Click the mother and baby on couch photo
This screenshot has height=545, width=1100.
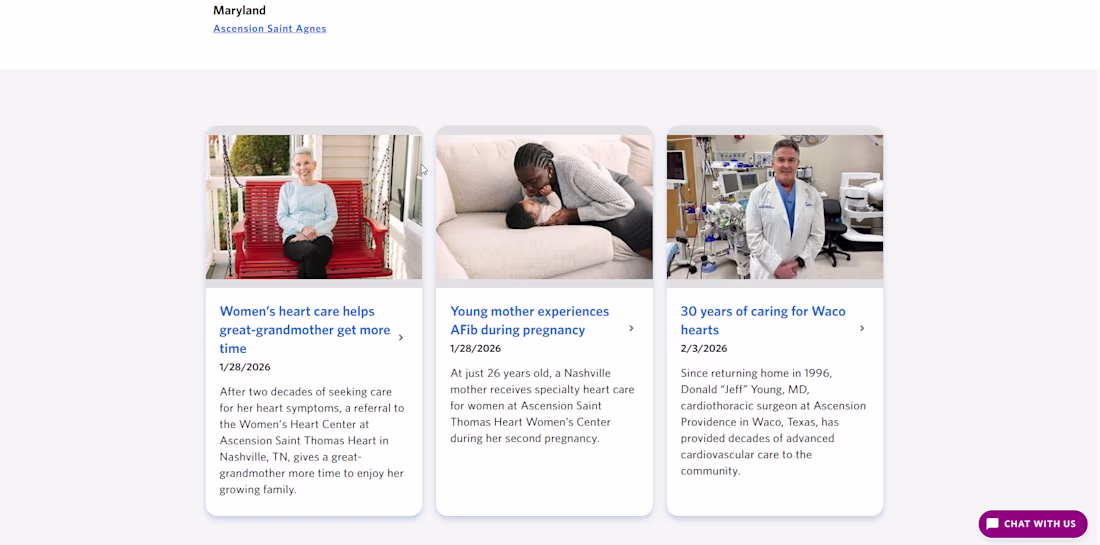click(544, 207)
